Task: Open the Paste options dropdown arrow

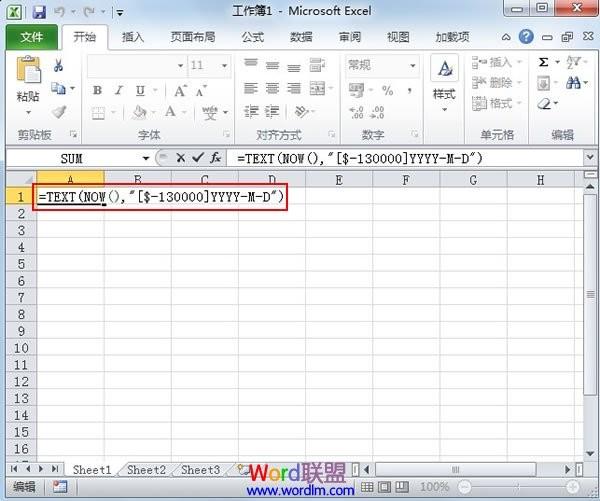Action: point(28,113)
